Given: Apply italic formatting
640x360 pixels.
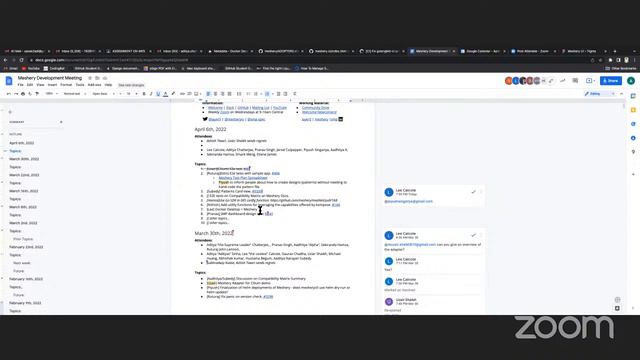Looking at the screenshot, I should click(x=151, y=94).
